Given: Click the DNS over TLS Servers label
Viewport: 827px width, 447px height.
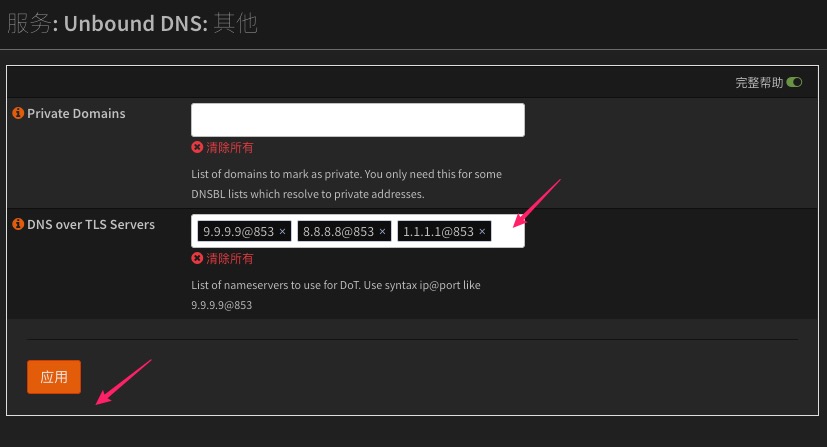Looking at the screenshot, I should pyautogui.click(x=91, y=225).
